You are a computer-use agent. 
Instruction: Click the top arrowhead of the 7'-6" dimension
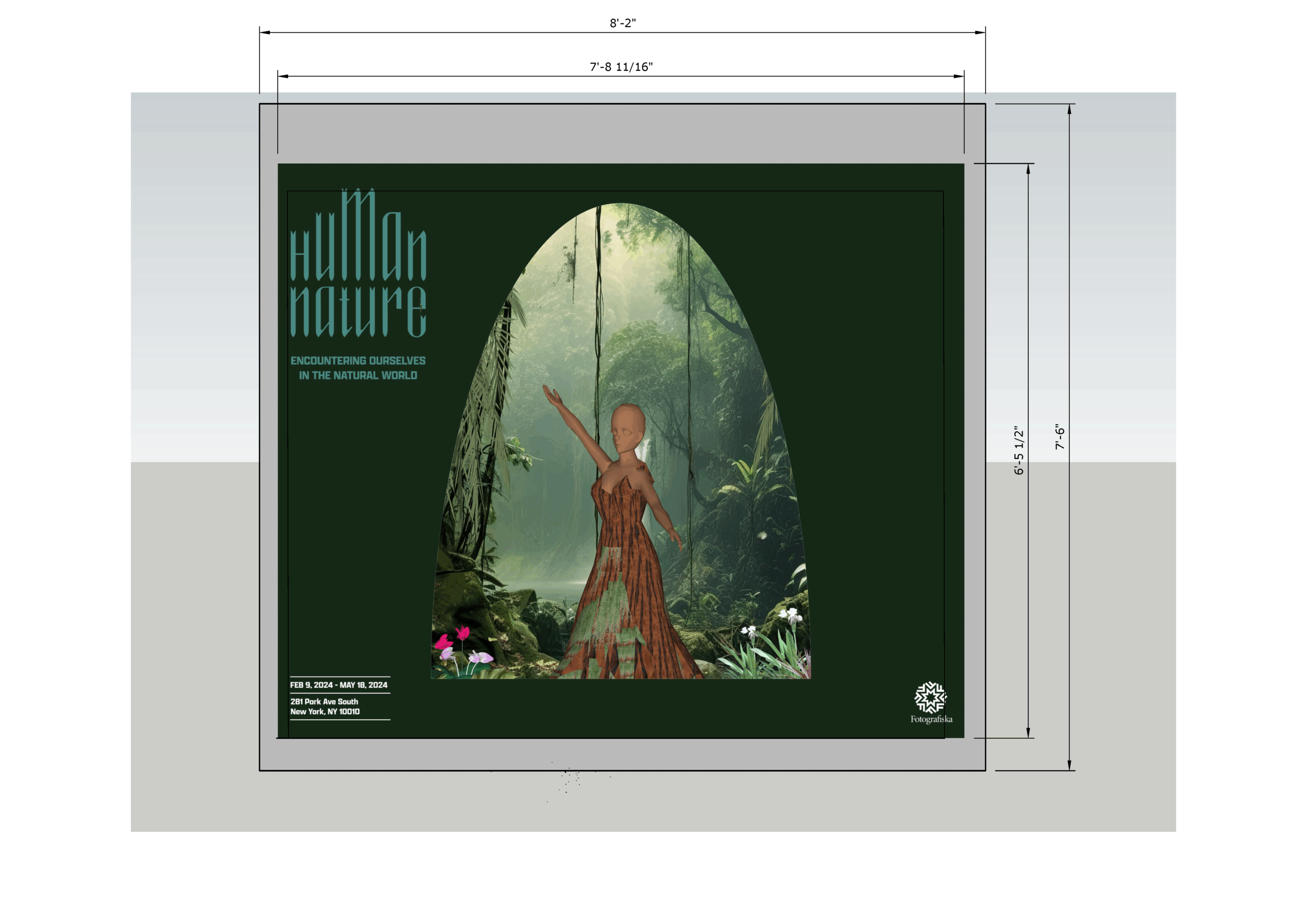pyautogui.click(x=1069, y=109)
